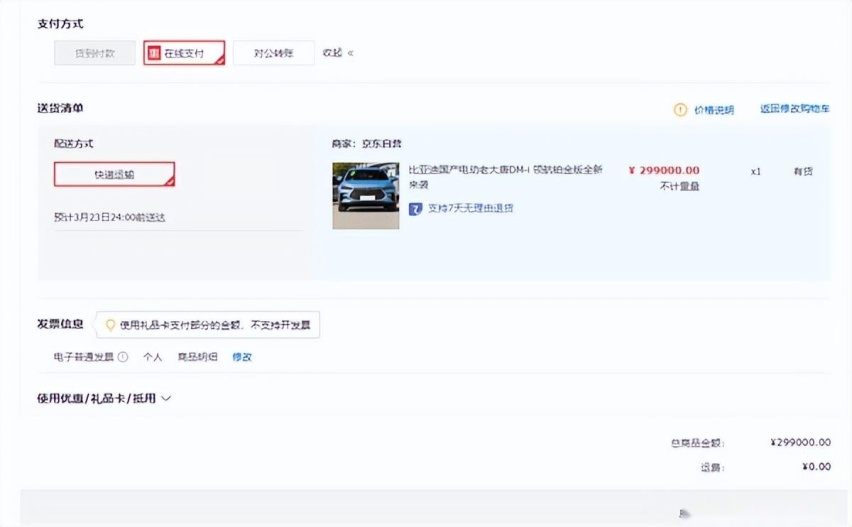Choose 对公转账 payment method
Screen dimensions: 852x527
[274, 53]
